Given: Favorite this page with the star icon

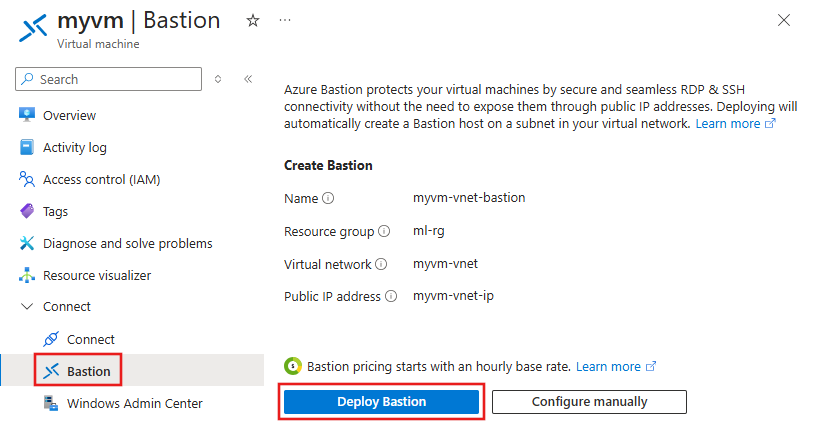Looking at the screenshot, I should tap(253, 21).
